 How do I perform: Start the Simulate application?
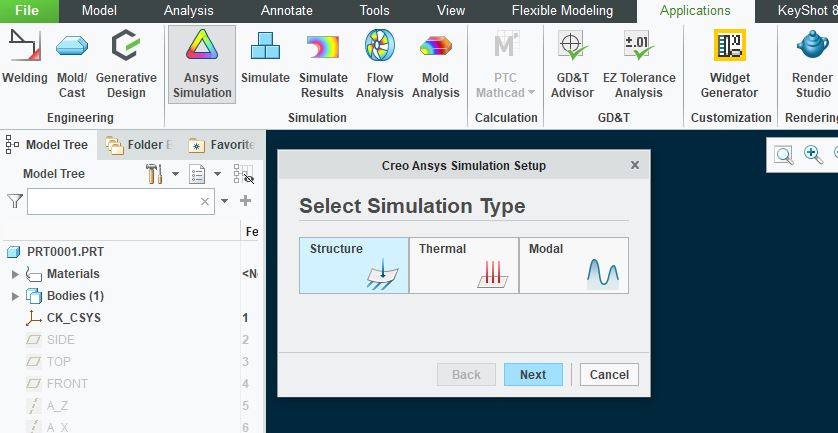point(265,57)
